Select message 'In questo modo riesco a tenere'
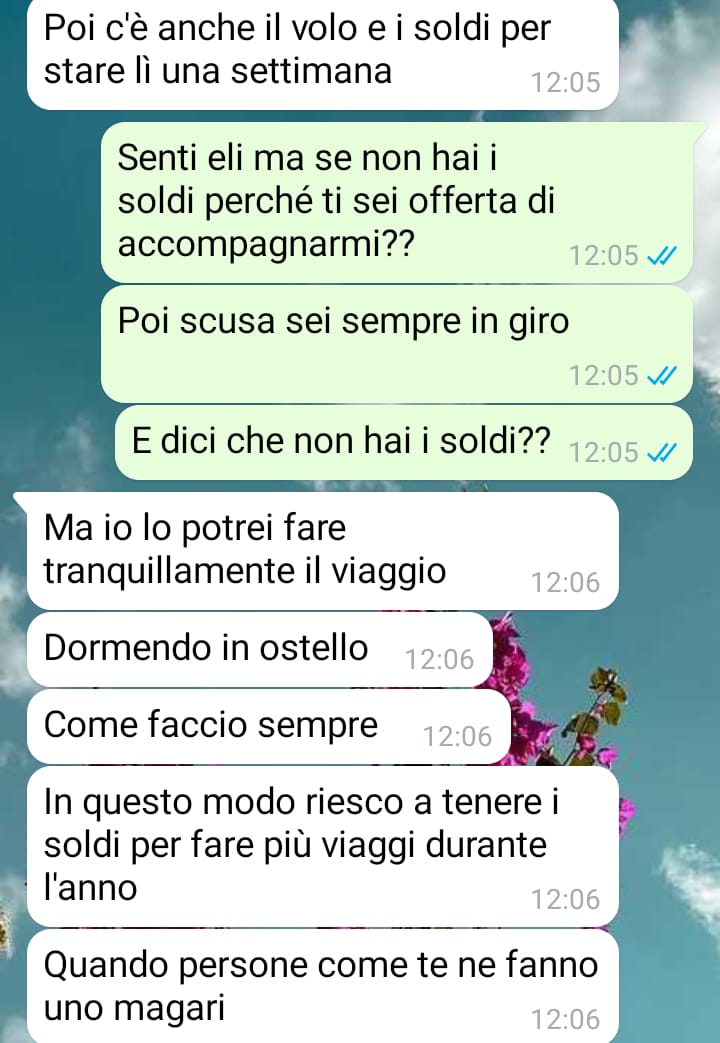The width and height of the screenshot is (720, 1043). [x=323, y=846]
